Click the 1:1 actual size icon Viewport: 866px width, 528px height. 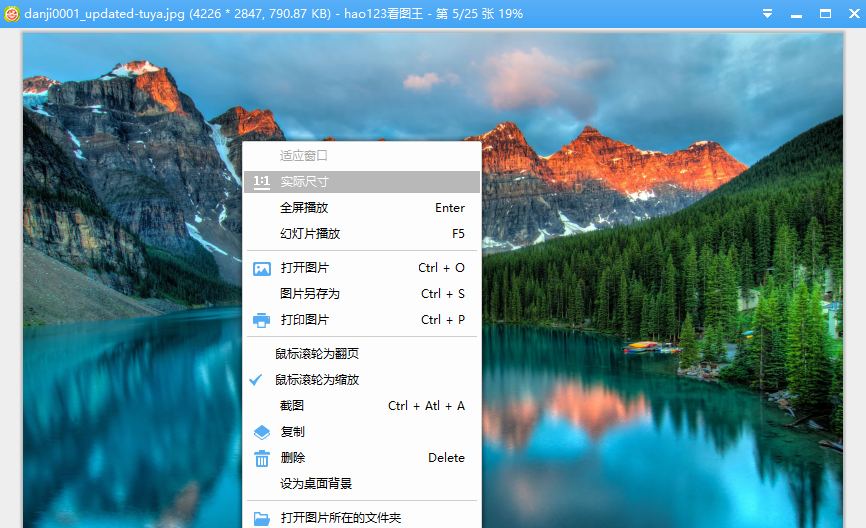click(x=261, y=182)
